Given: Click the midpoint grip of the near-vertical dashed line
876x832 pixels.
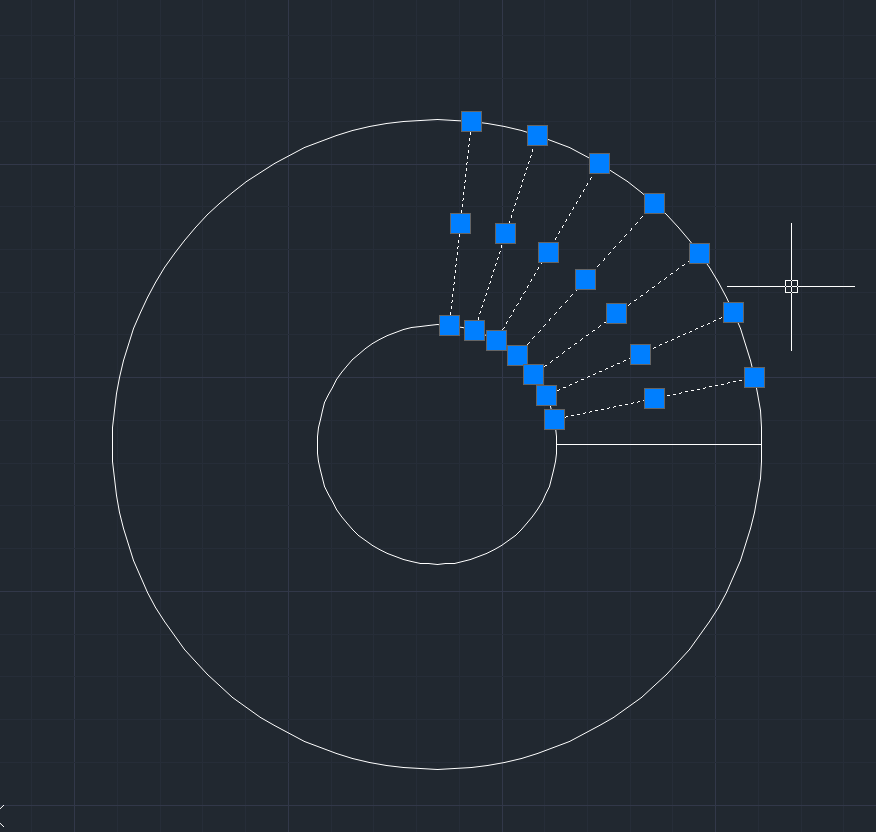Looking at the screenshot, I should coord(460,224).
